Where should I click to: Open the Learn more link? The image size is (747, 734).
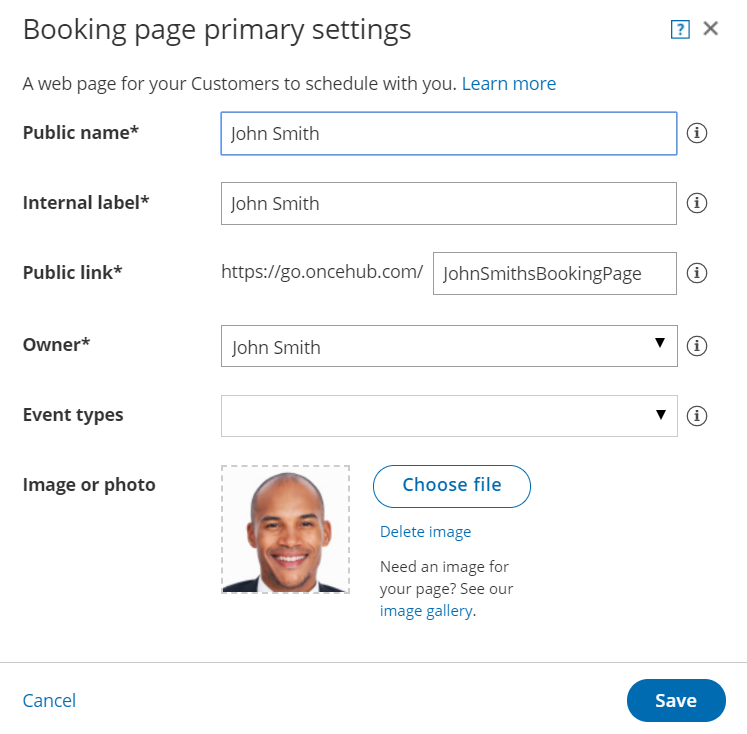508,84
